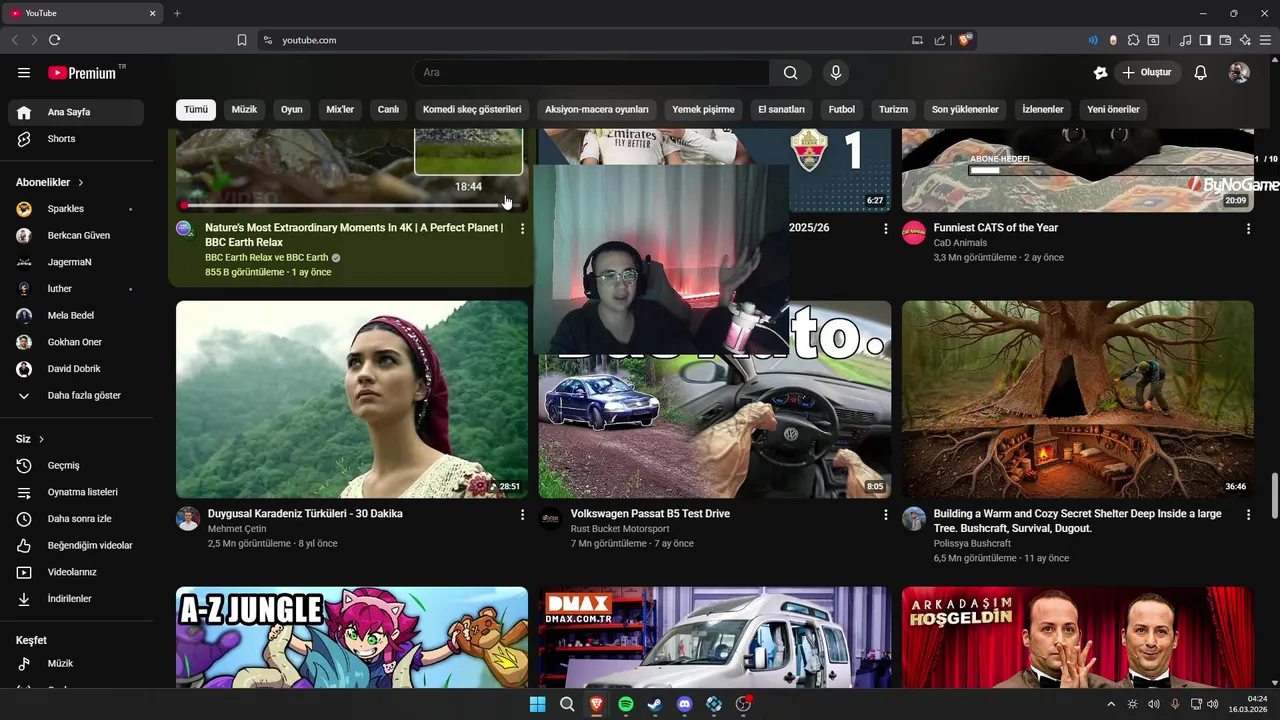Open CaD Animals channel link
The height and width of the screenshot is (720, 1280).
click(x=960, y=243)
